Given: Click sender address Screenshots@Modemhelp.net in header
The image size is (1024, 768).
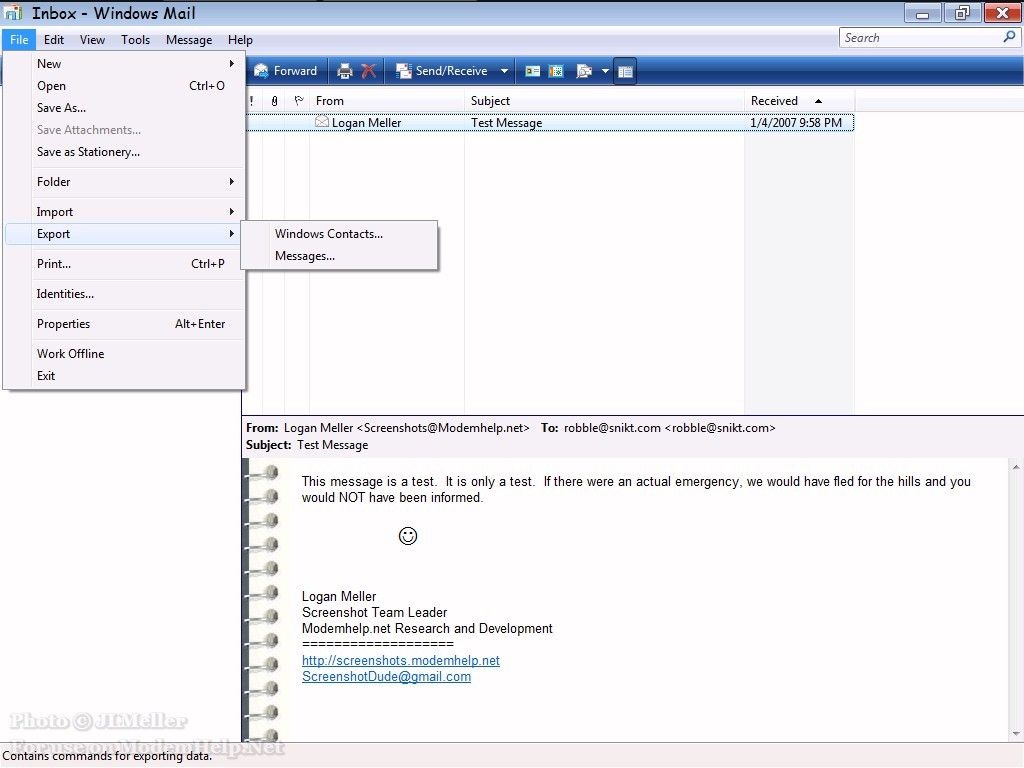Looking at the screenshot, I should (443, 428).
